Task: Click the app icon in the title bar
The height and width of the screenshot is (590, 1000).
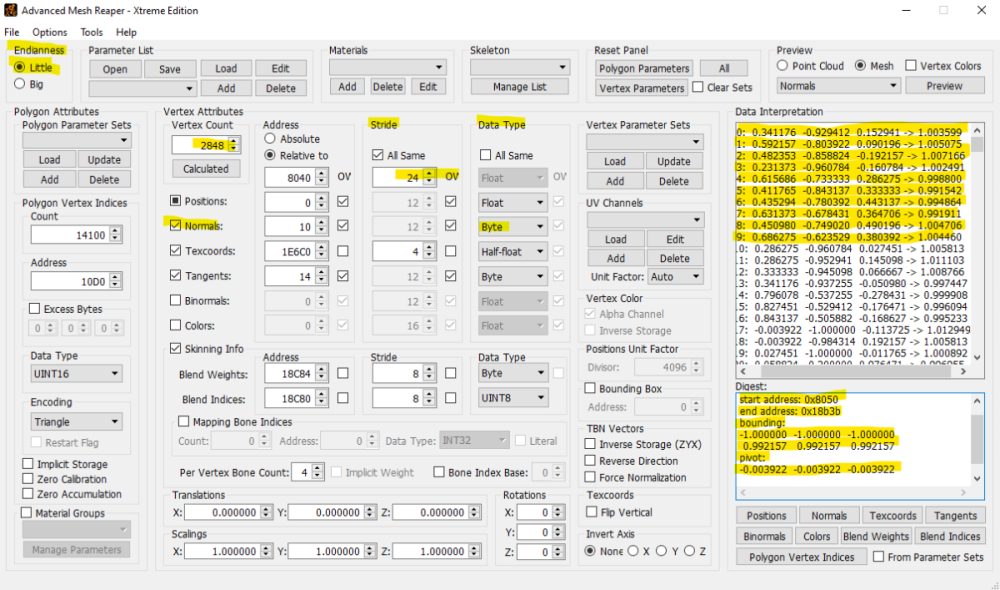Action: tap(13, 10)
